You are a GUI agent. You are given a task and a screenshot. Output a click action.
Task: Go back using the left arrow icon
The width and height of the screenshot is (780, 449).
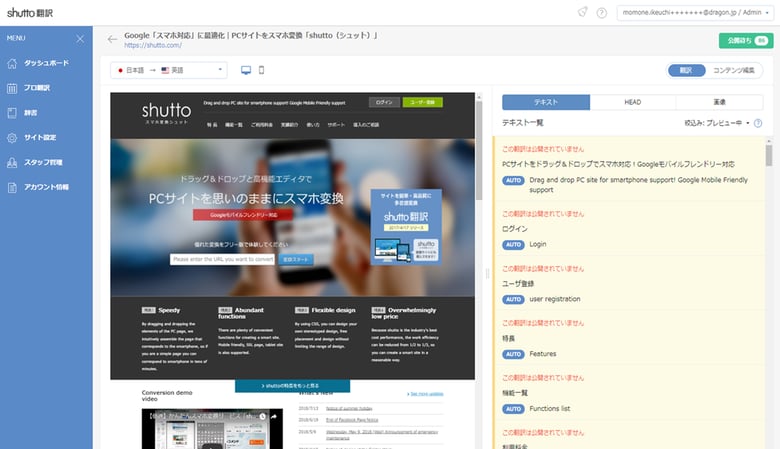[x=112, y=39]
